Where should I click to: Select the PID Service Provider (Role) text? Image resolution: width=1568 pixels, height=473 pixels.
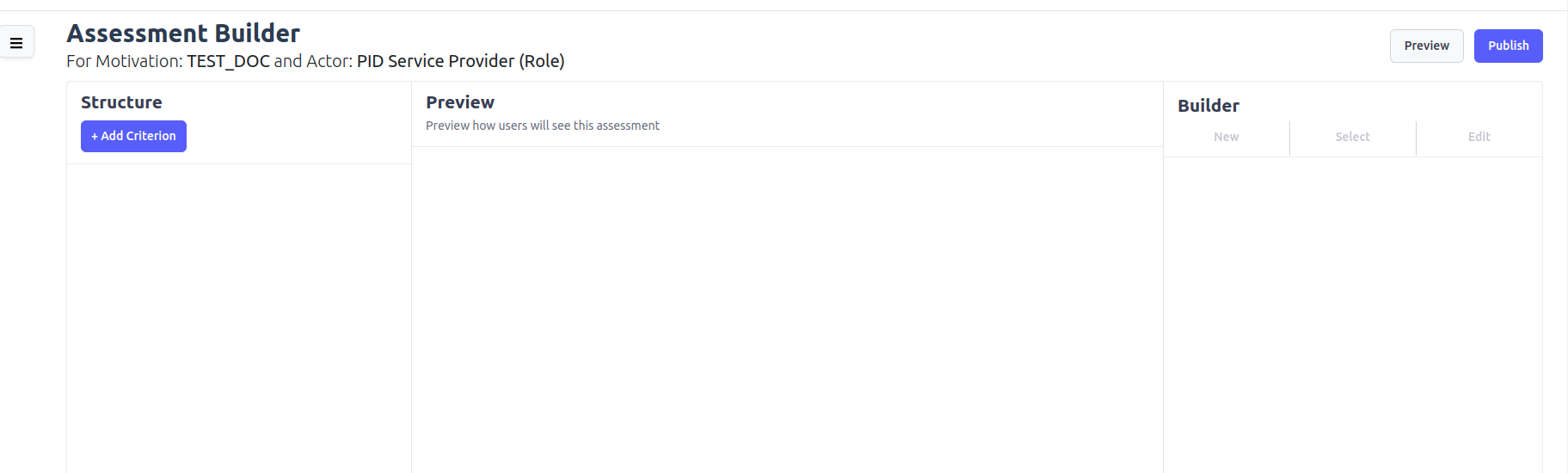point(461,61)
